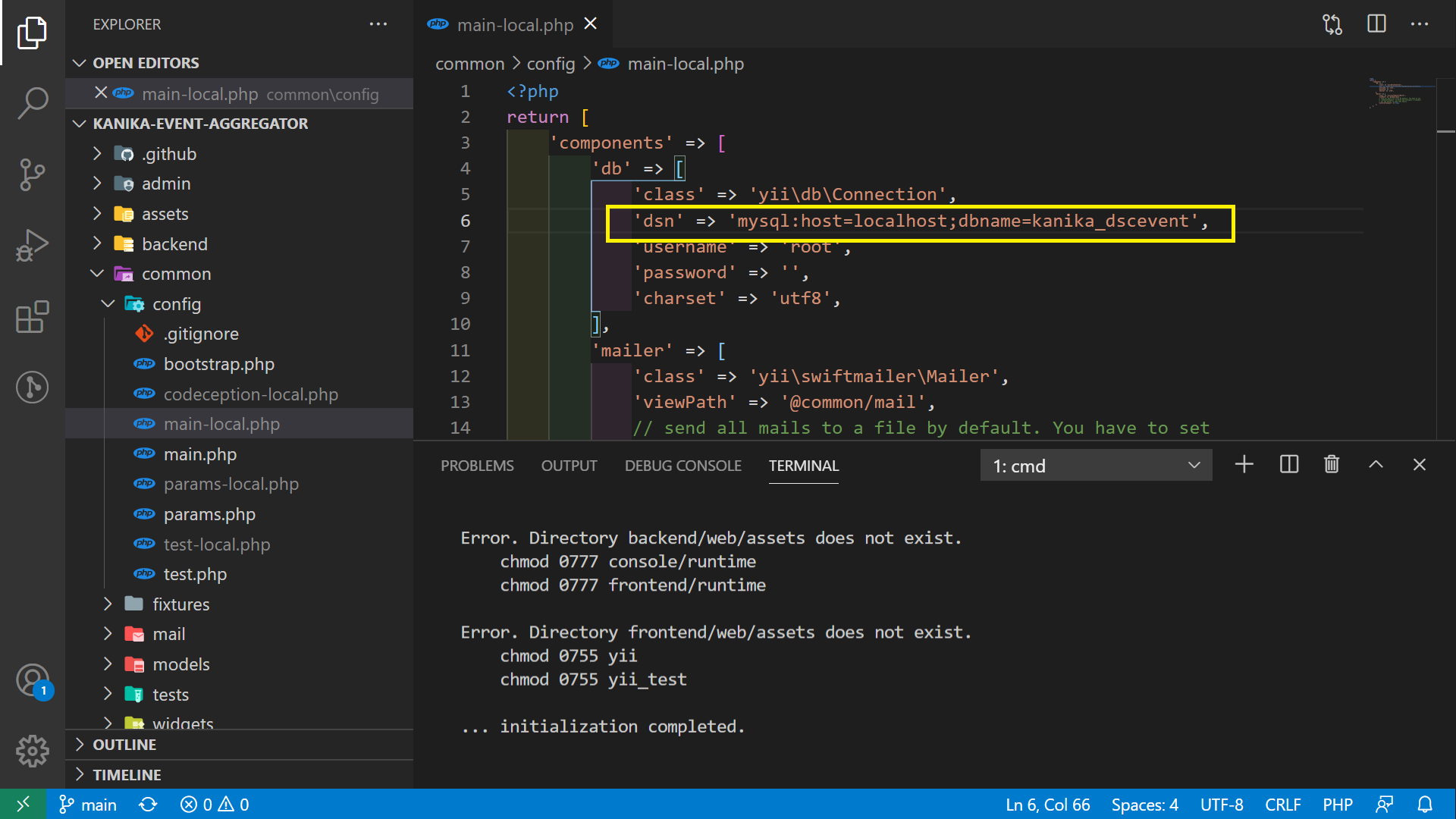Kill the terminal with trash icon

(1332, 464)
